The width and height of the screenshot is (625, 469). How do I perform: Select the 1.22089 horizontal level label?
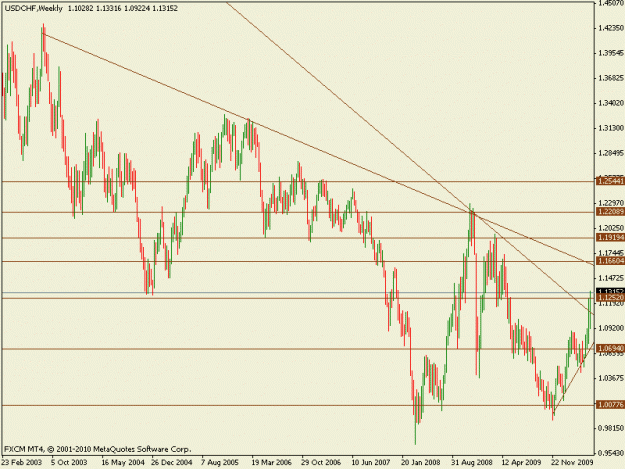(610, 212)
